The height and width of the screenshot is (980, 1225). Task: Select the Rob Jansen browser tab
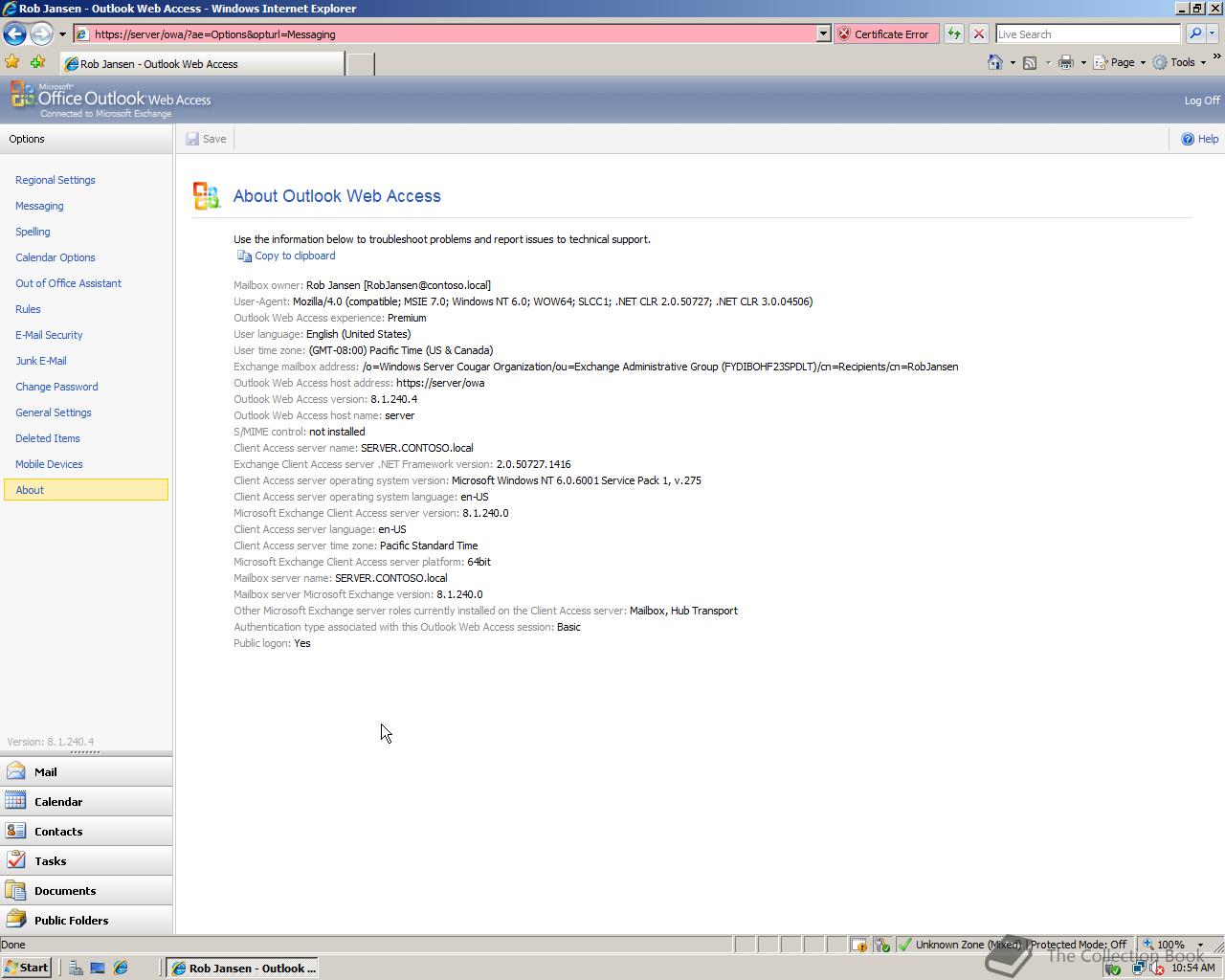(x=201, y=64)
